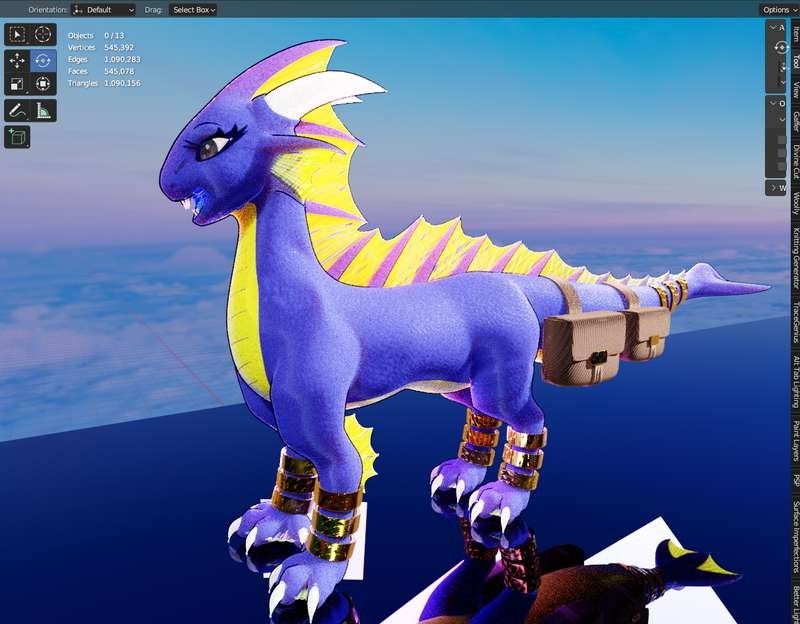Open the Drag Select Box dropdown

point(193,10)
